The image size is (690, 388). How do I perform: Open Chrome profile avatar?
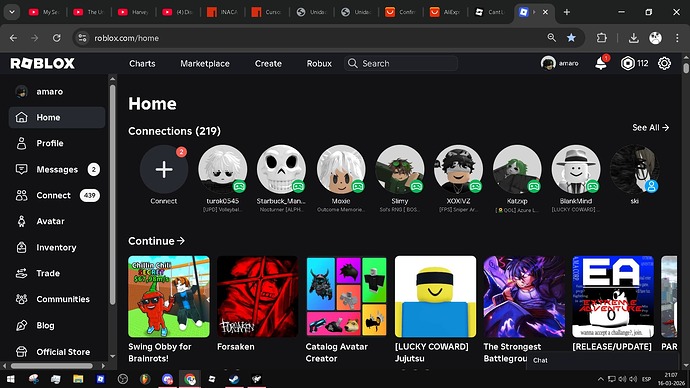(x=655, y=38)
